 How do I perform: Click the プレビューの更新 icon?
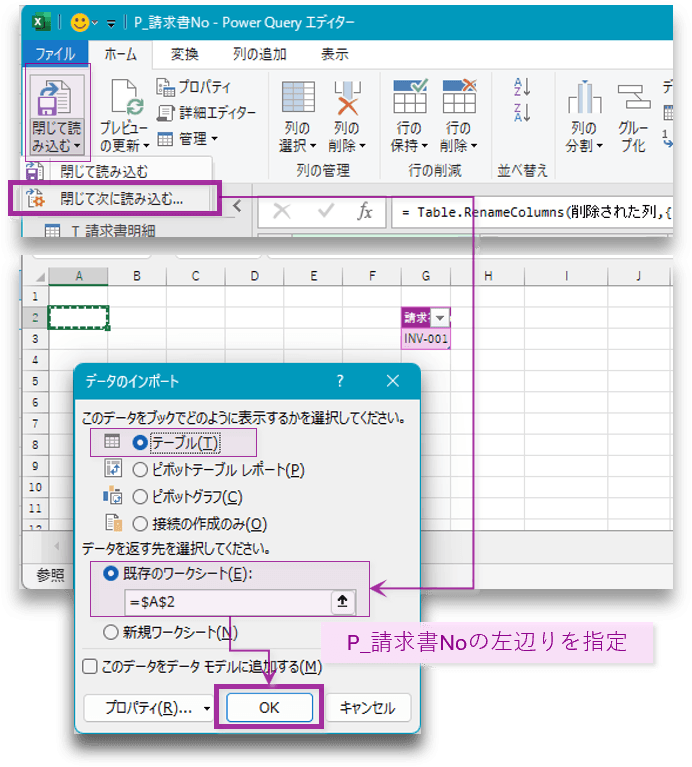(126, 97)
